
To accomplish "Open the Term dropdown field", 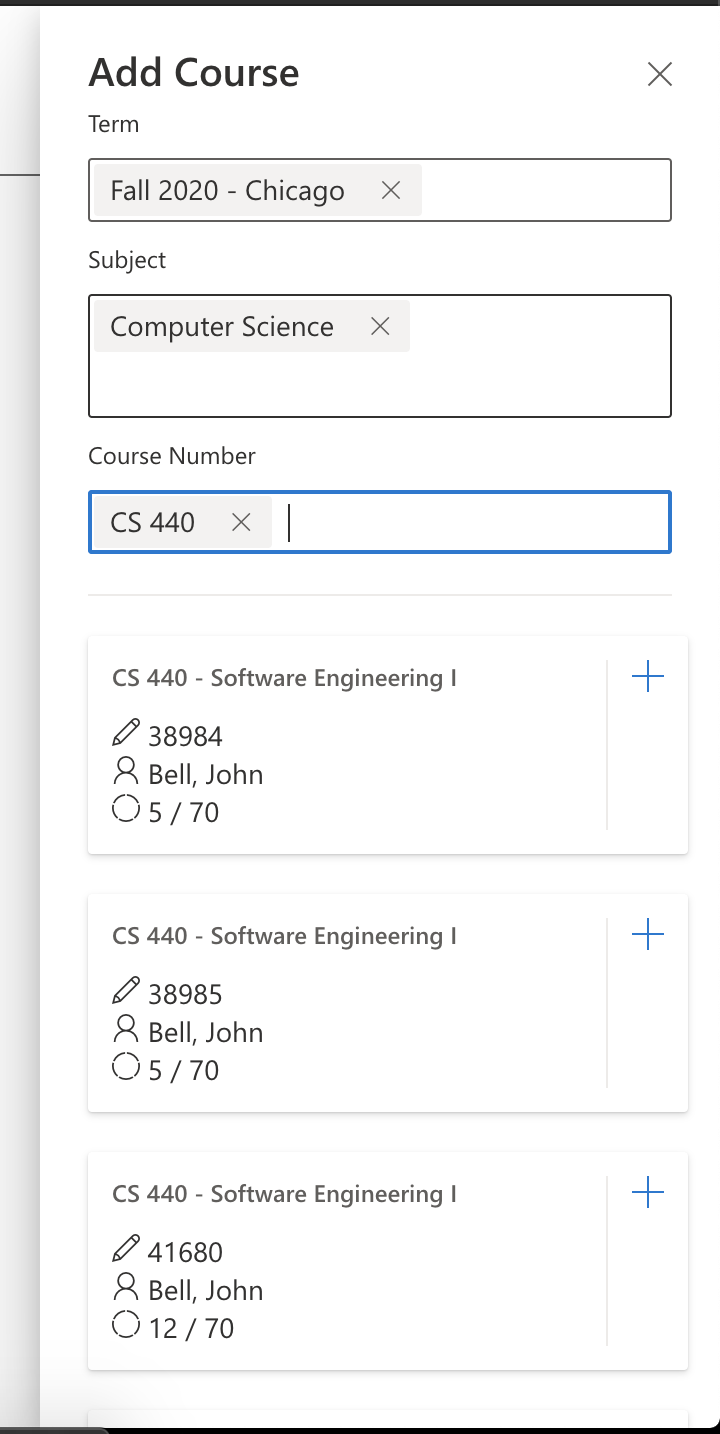I will coord(545,190).
